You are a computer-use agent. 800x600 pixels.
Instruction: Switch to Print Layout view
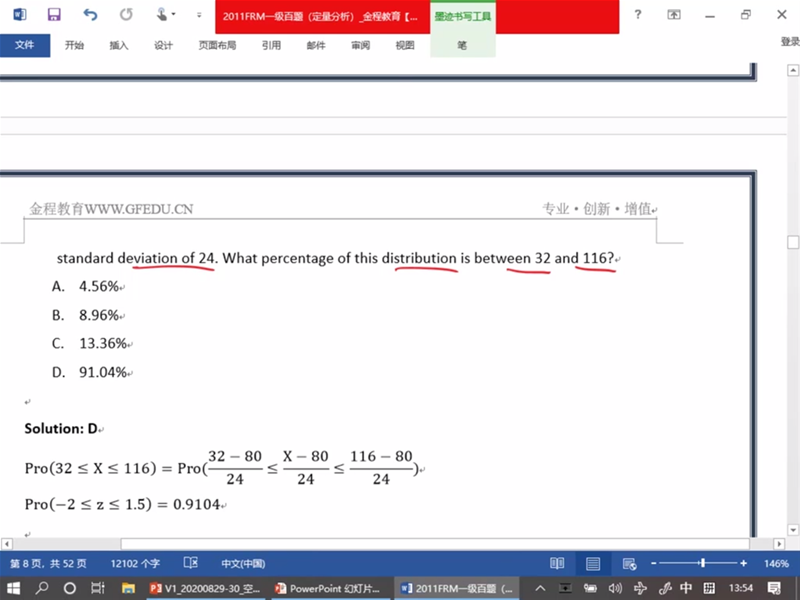[593, 563]
